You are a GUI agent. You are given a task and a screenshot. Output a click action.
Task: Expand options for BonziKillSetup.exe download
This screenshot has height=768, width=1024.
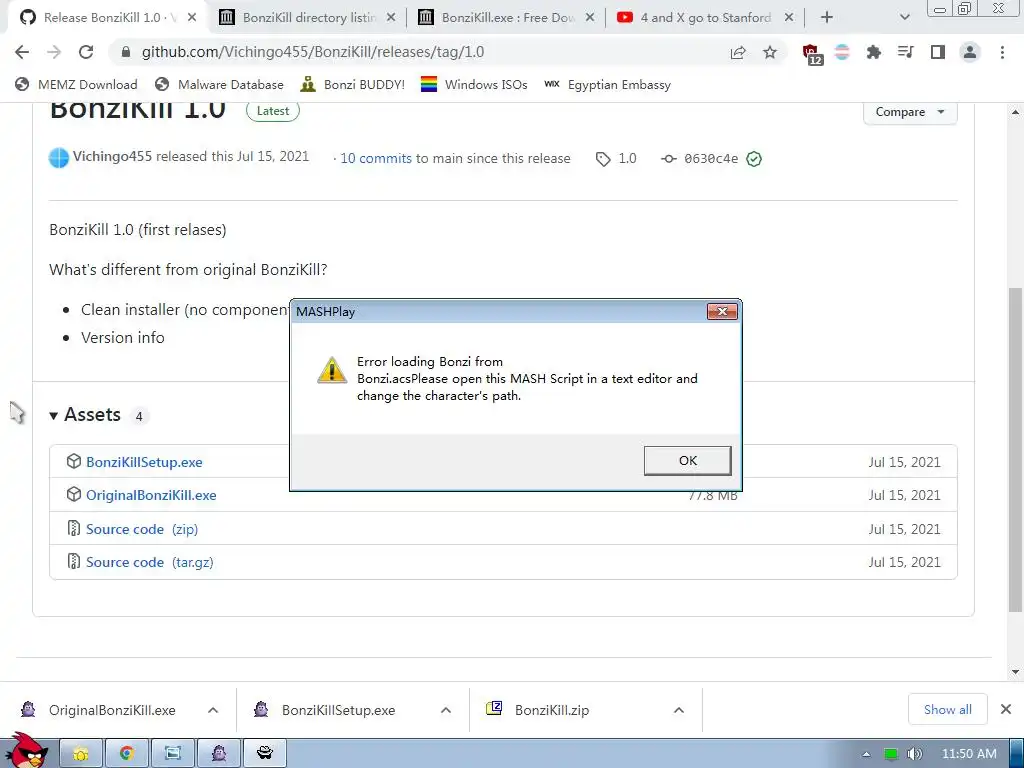point(446,710)
